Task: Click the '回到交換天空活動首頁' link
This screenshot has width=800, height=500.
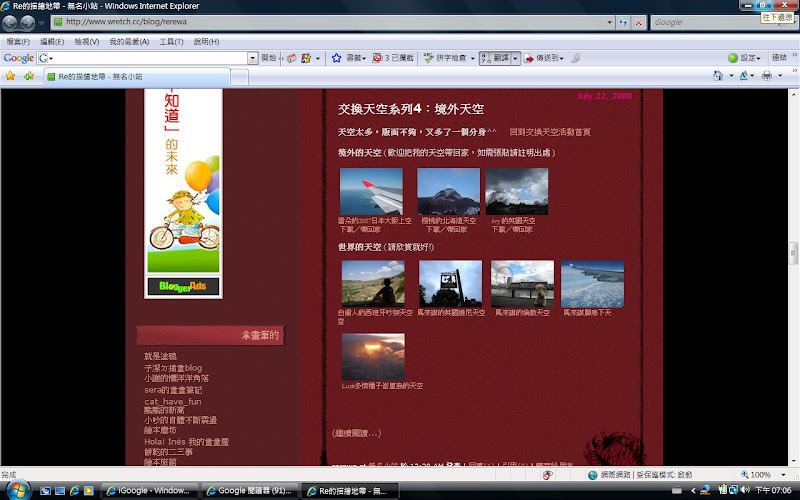Action: tap(550, 132)
